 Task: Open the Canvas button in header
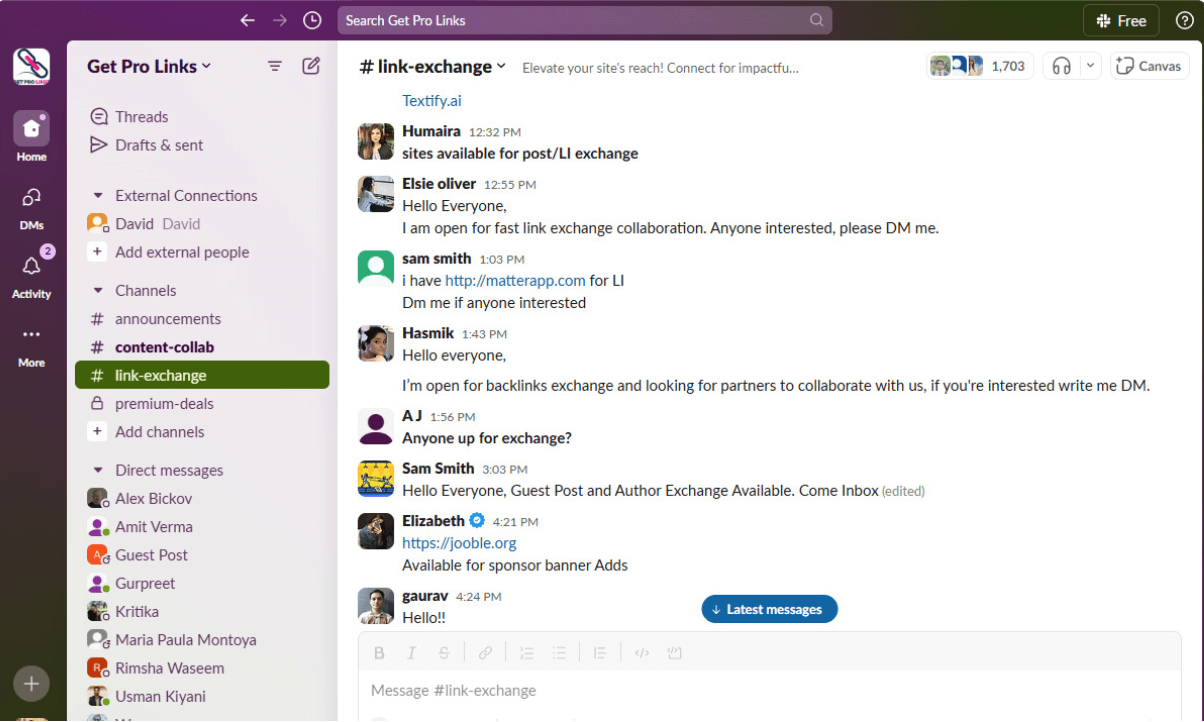click(x=1149, y=66)
